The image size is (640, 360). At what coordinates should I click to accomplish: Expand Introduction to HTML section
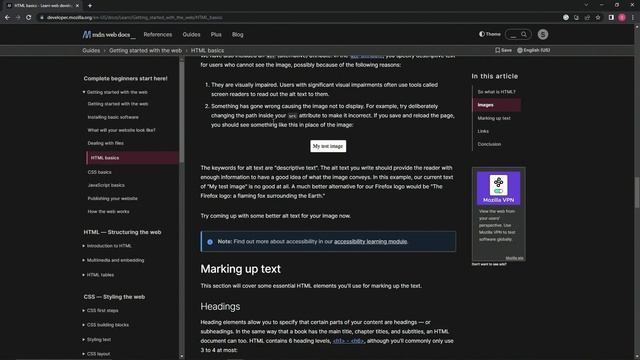coord(107,246)
